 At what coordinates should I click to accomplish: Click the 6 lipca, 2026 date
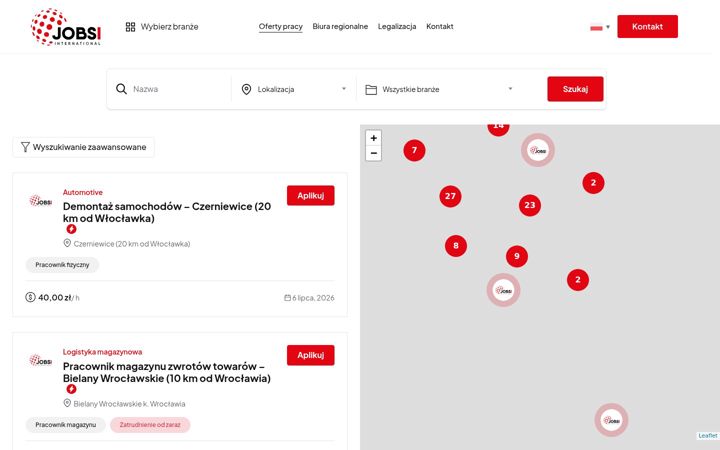click(x=313, y=298)
